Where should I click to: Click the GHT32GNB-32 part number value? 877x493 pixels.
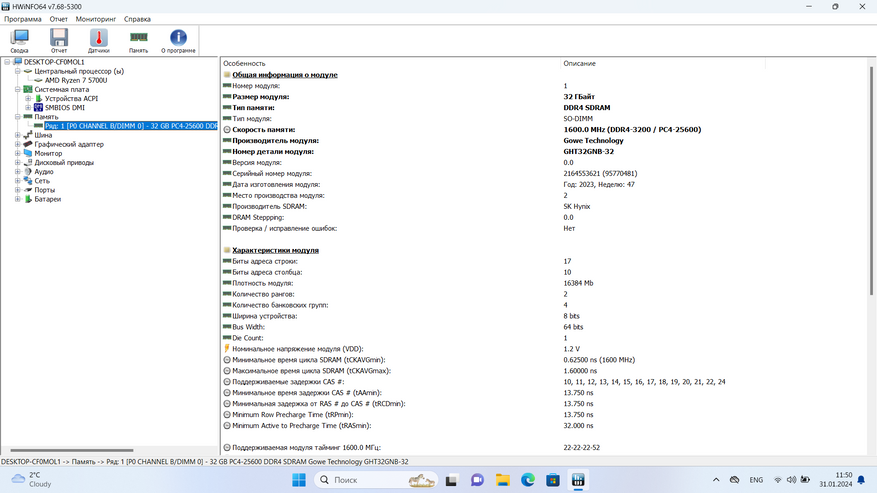588,152
